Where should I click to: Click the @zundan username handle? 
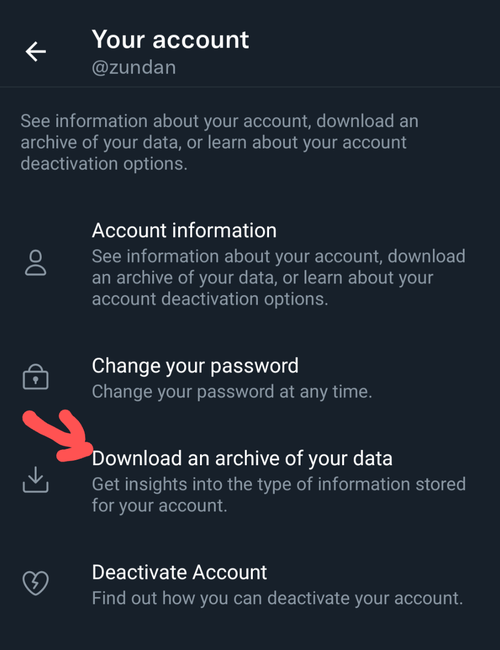(x=134, y=68)
